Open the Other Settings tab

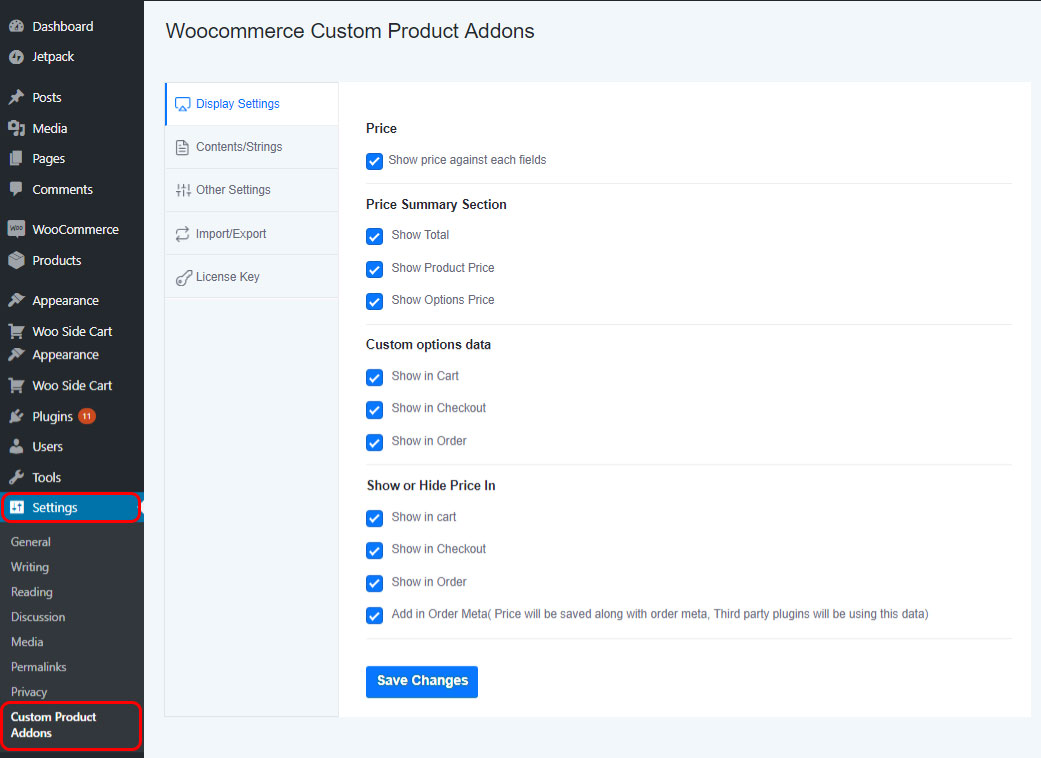point(252,190)
